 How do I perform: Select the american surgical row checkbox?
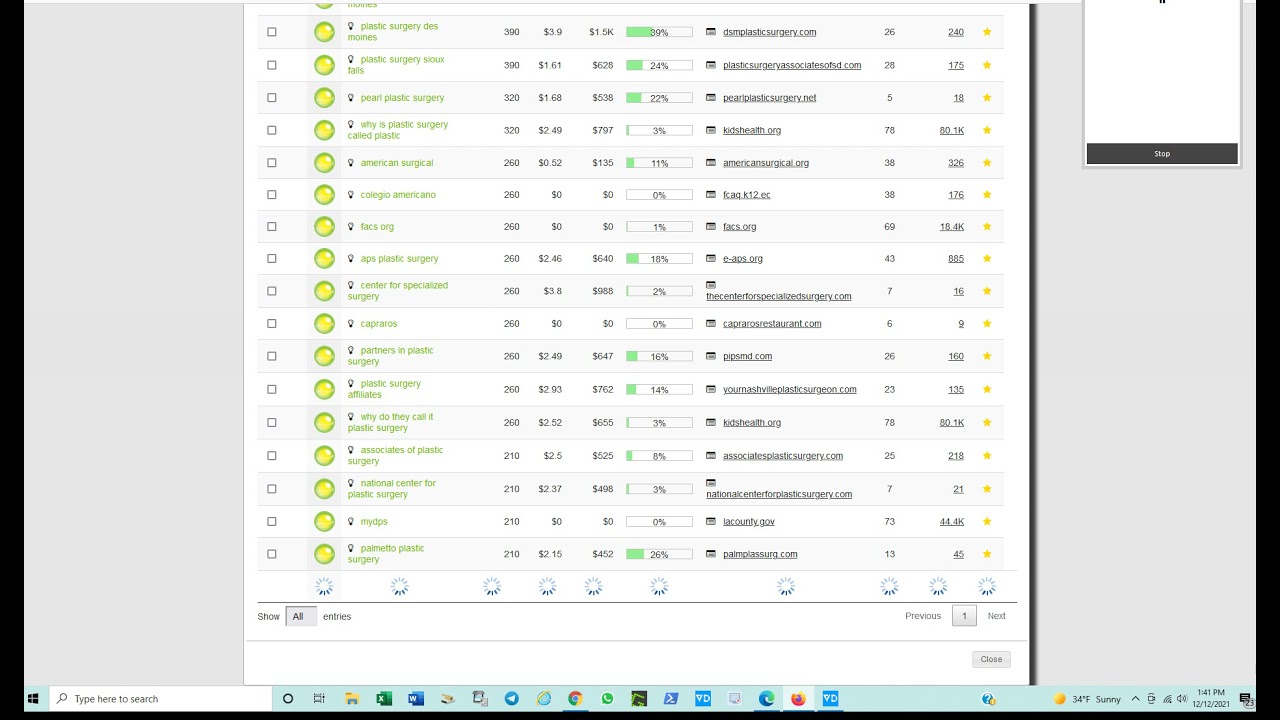[x=271, y=163]
